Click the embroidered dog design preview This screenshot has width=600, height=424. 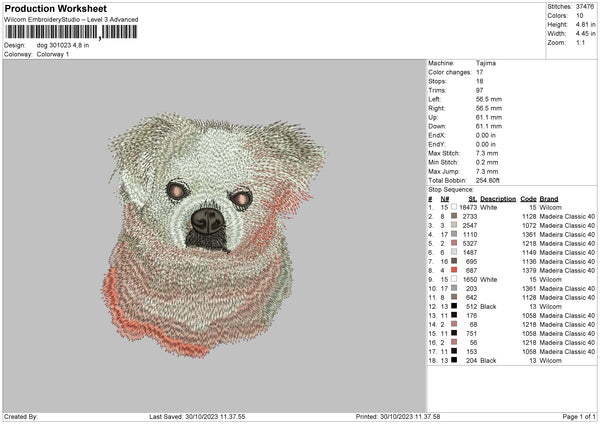point(214,235)
